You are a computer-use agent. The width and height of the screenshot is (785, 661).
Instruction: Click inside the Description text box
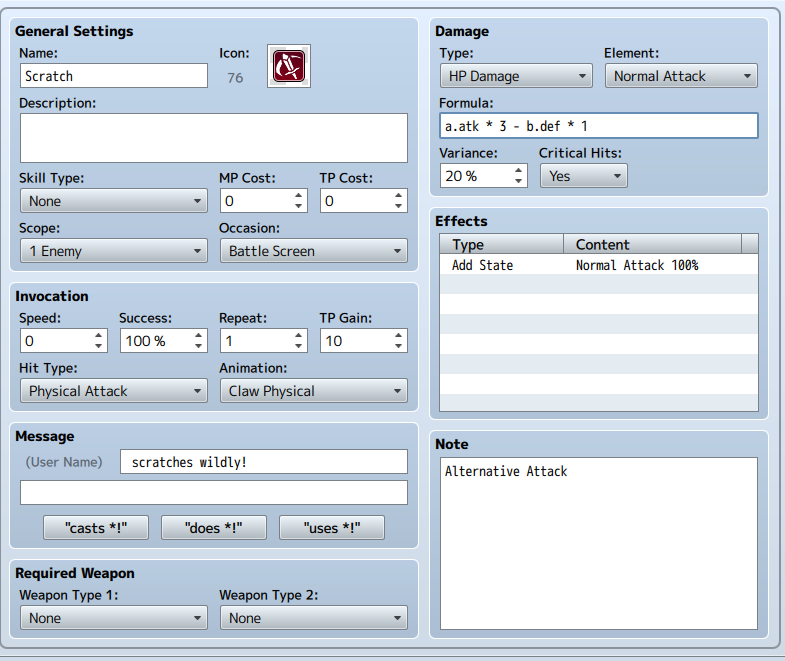213,137
